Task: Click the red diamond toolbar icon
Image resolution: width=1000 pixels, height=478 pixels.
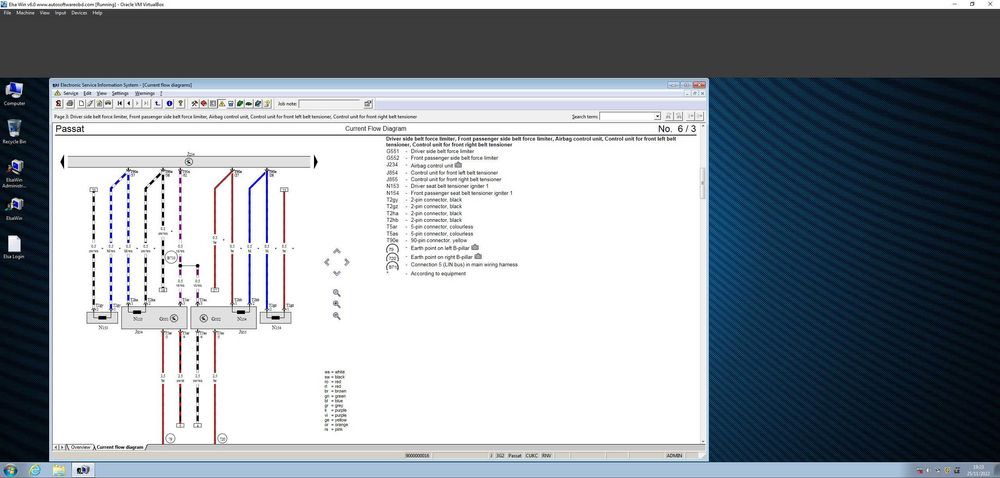Action: (203, 103)
